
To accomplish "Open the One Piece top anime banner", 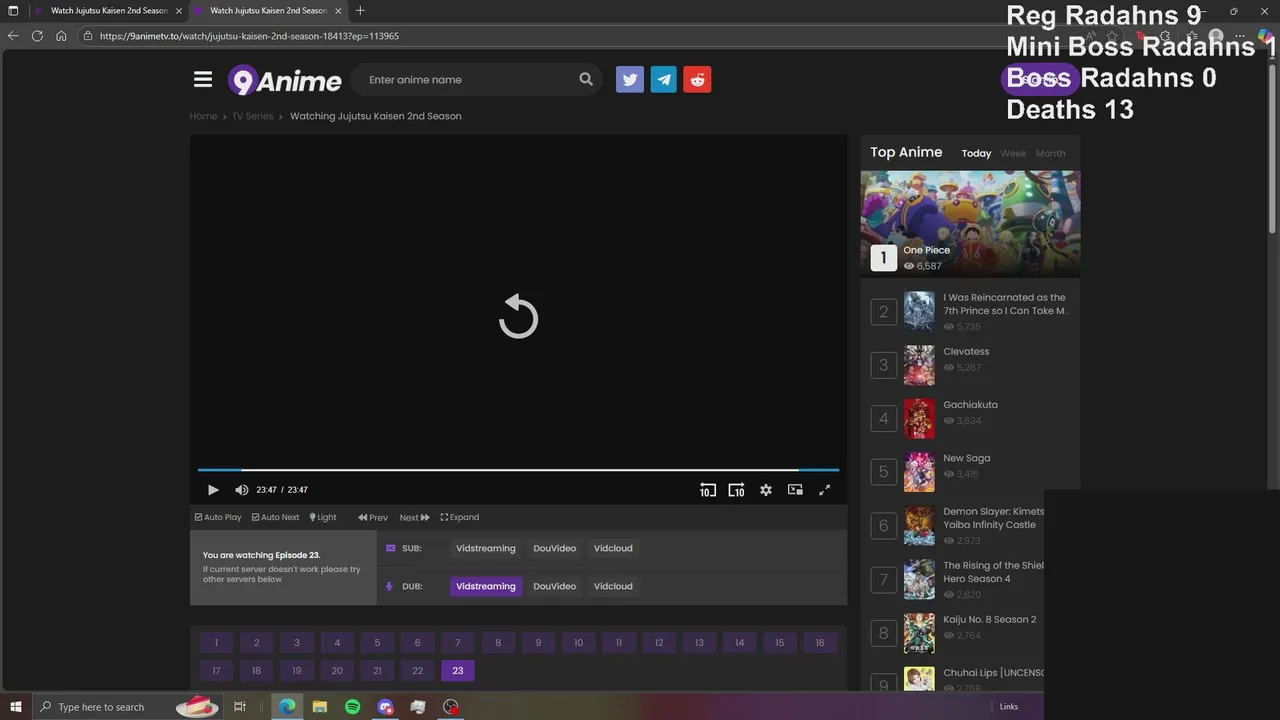I will (x=970, y=222).
